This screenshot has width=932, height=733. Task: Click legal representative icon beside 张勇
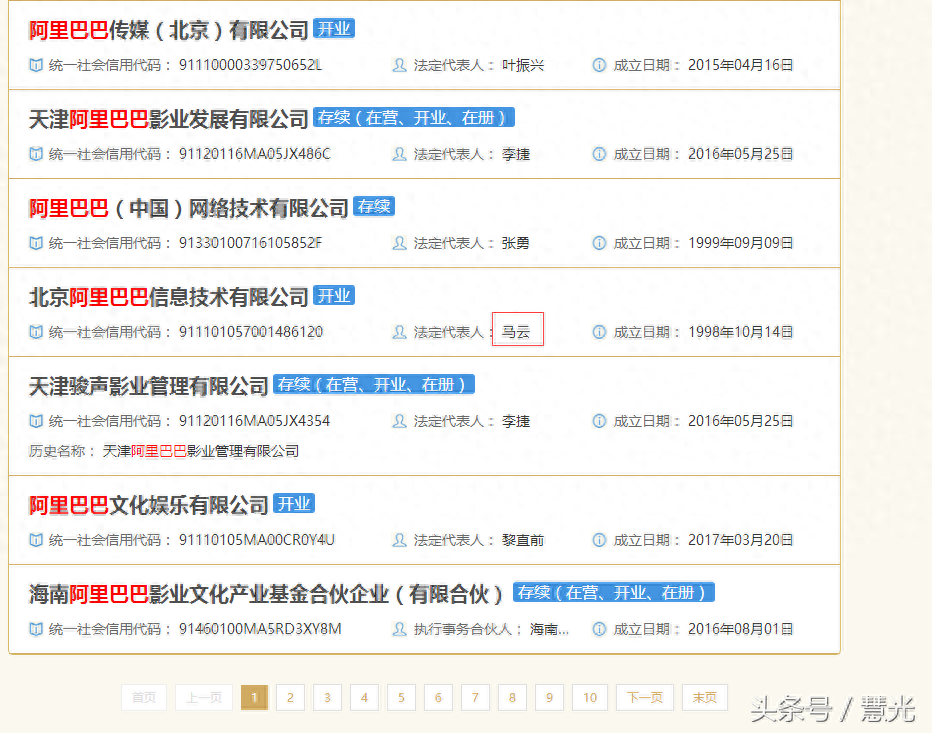click(399, 243)
